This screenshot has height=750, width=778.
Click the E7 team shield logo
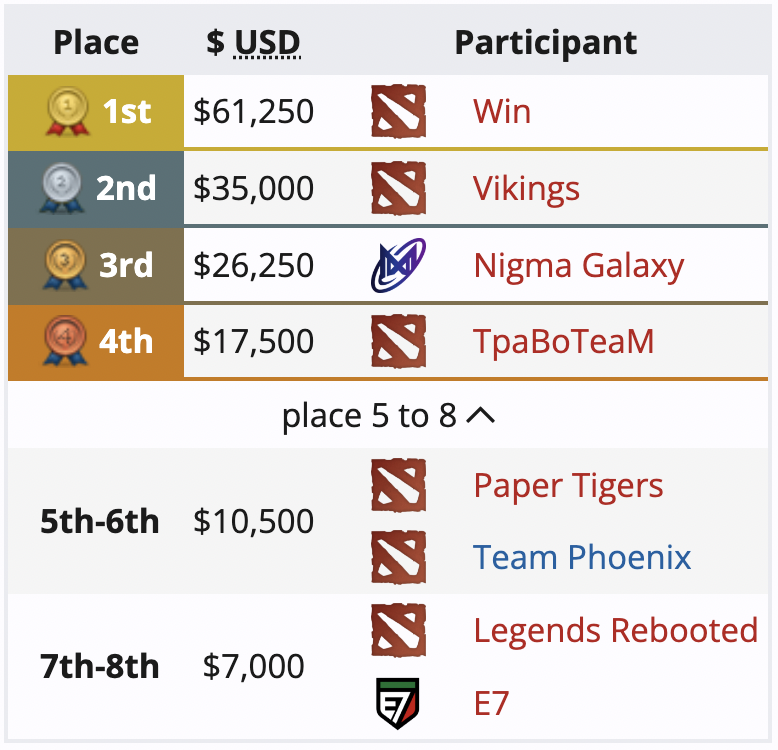(x=398, y=703)
